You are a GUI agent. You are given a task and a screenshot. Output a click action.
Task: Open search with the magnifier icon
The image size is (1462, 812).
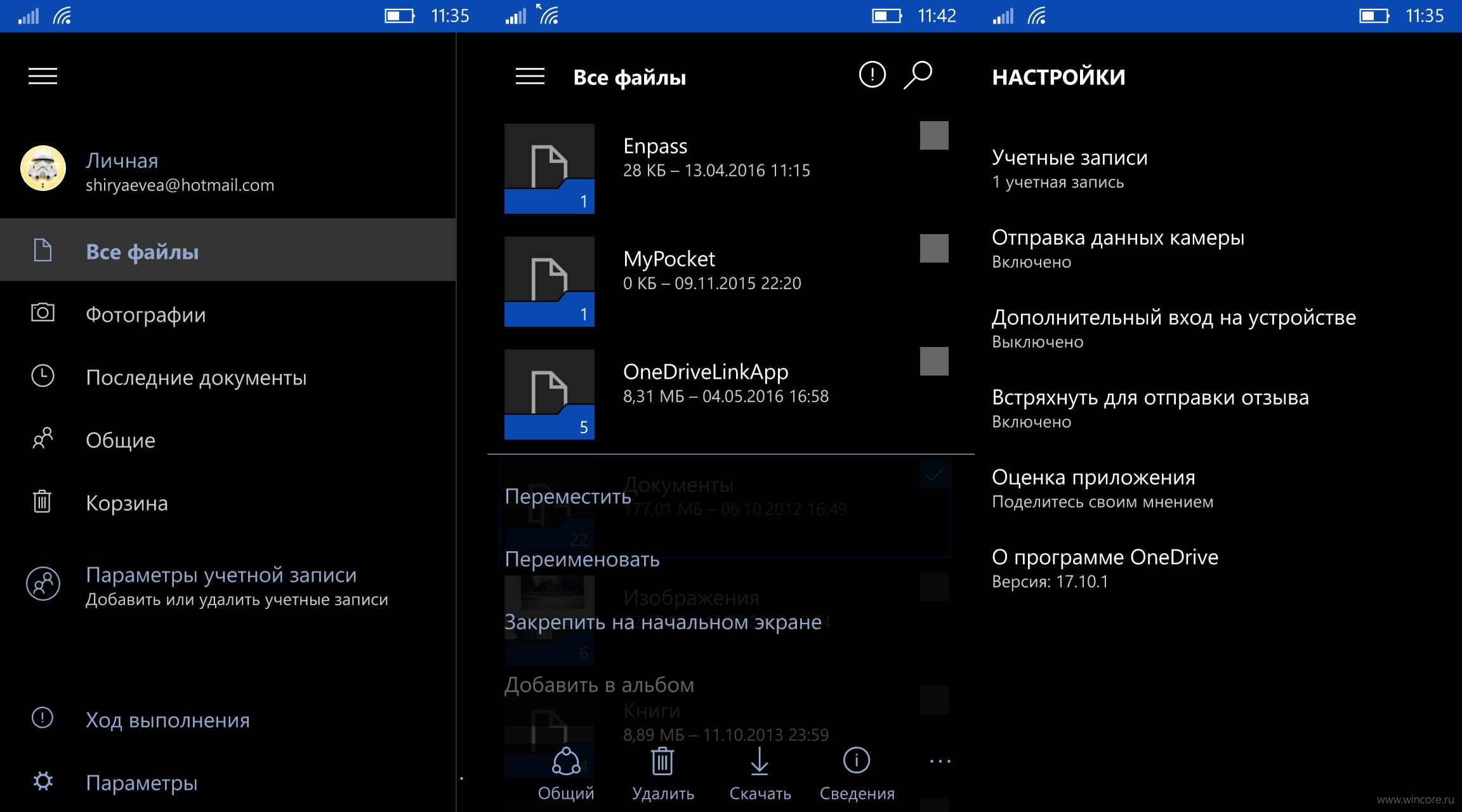[918, 75]
